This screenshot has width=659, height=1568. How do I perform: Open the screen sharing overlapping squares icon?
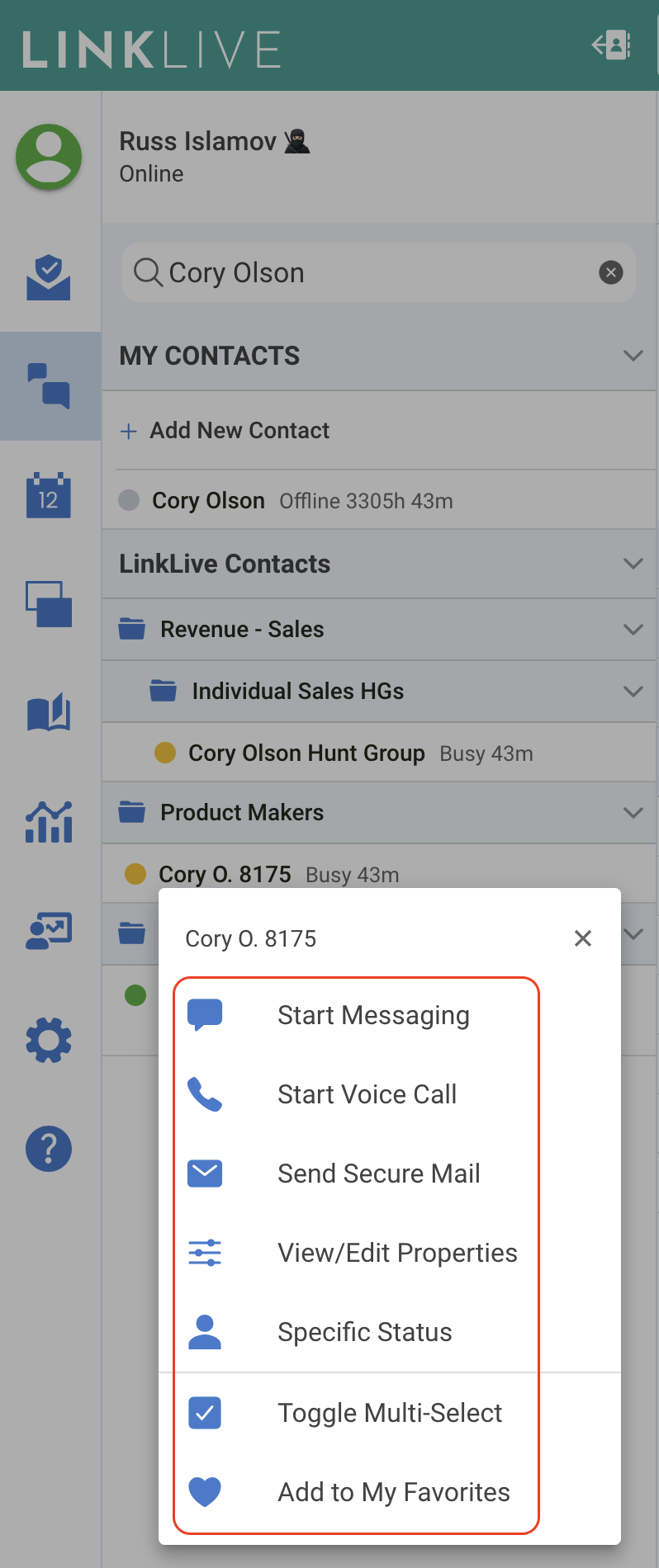pos(49,604)
